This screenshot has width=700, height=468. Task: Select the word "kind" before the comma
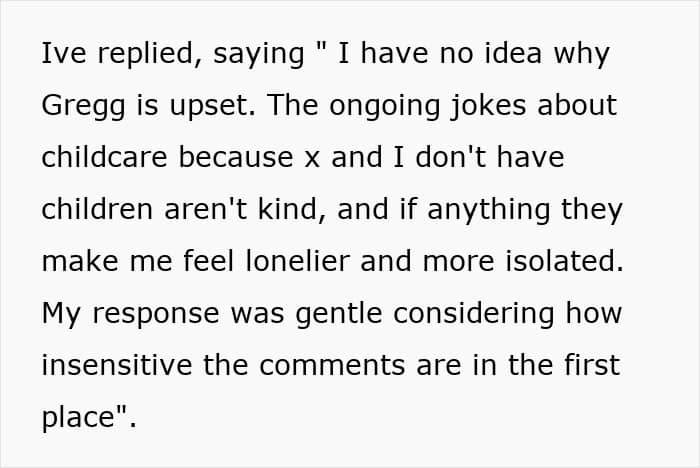287,209
